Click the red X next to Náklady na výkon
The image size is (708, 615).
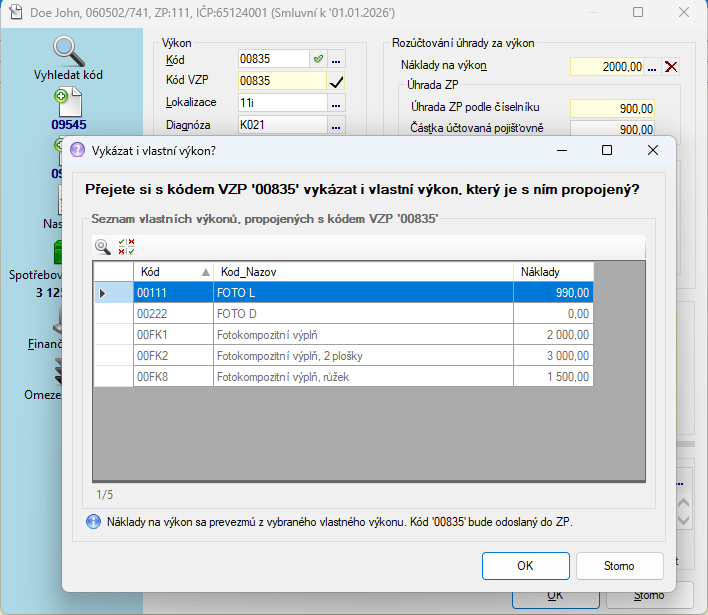[x=671, y=67]
